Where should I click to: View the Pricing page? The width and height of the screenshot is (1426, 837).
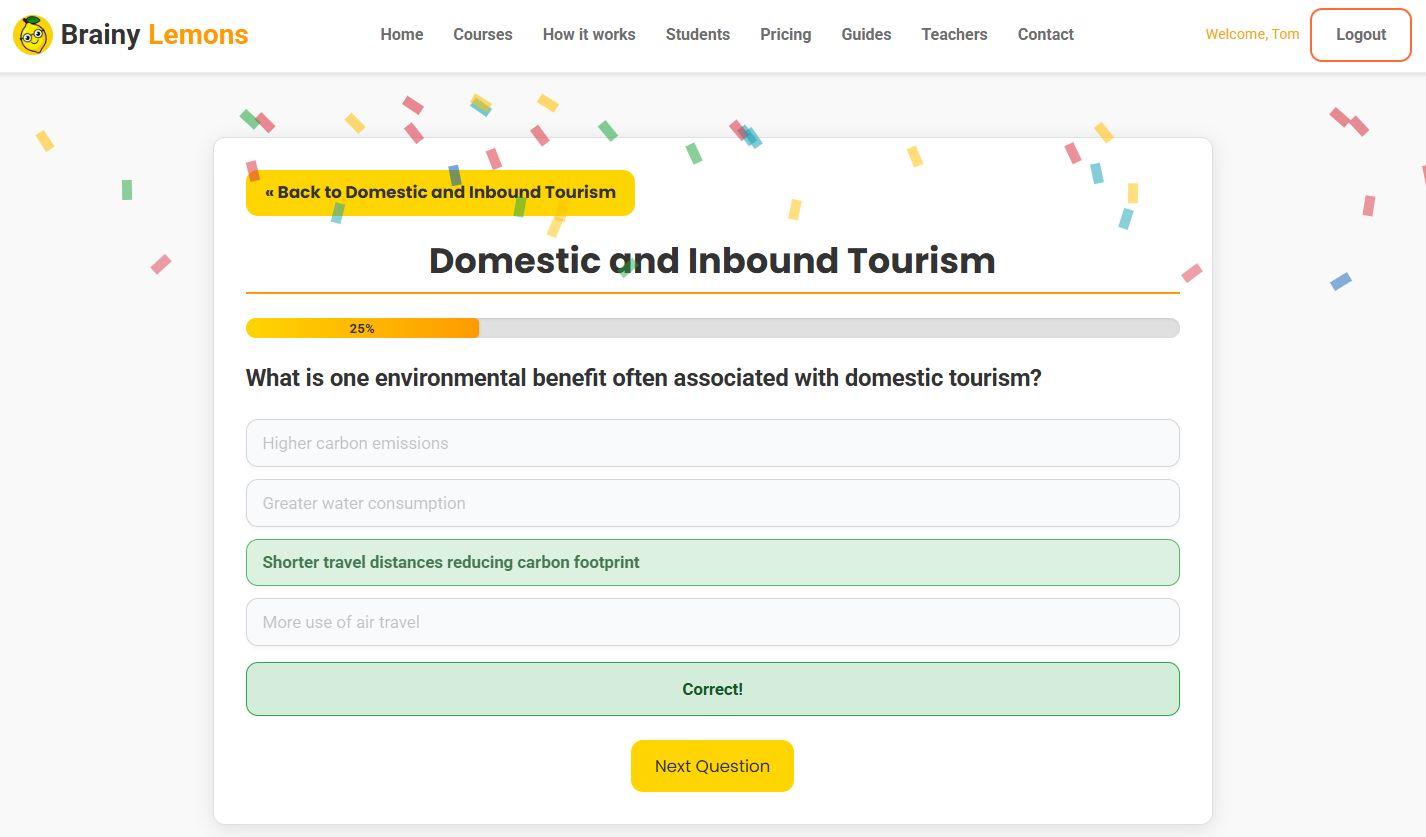[786, 34]
